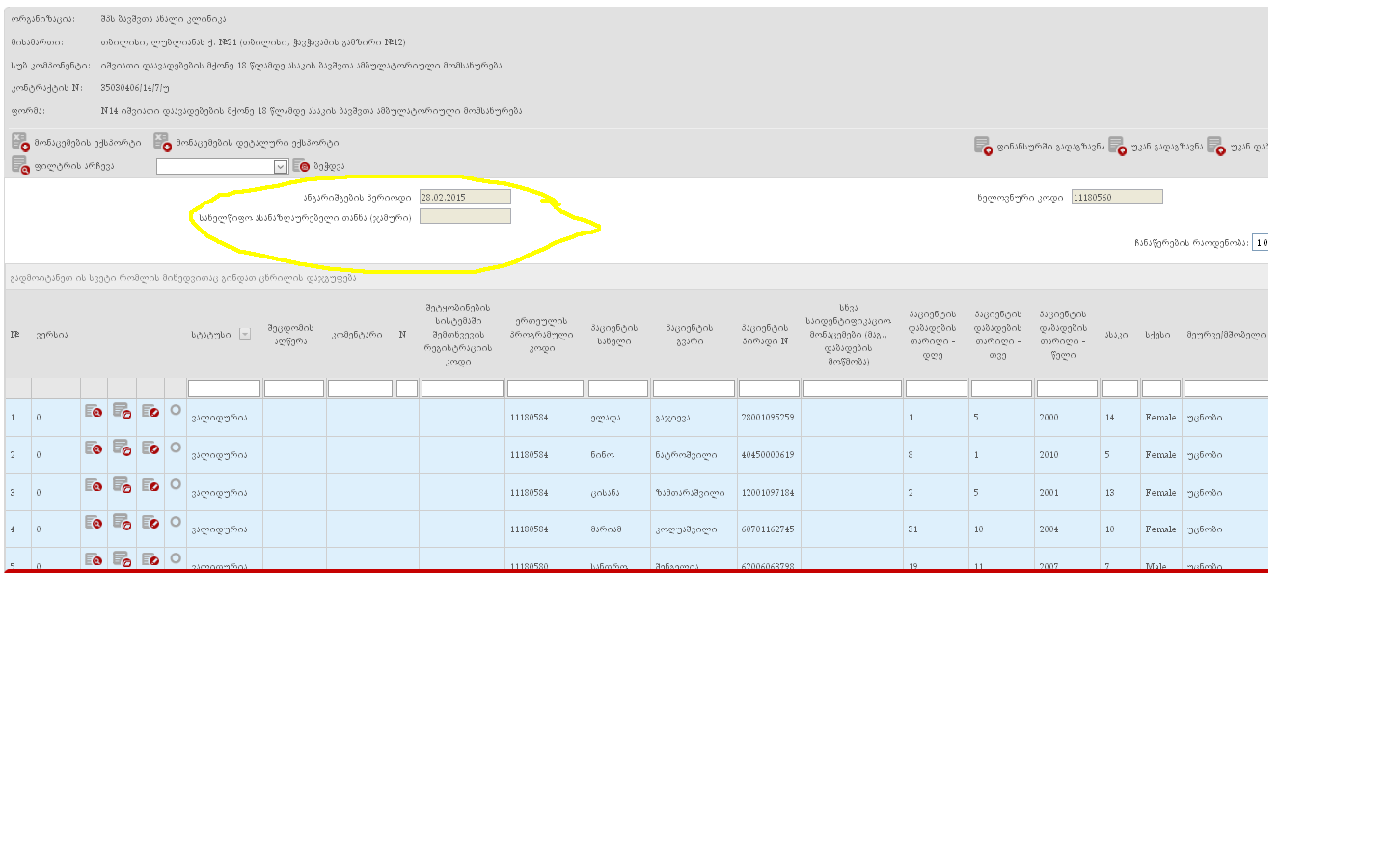This screenshot has height=868, width=1389.
Task: Click the ხელოვნური კოდი field with 11180560
Action: (x=1116, y=197)
